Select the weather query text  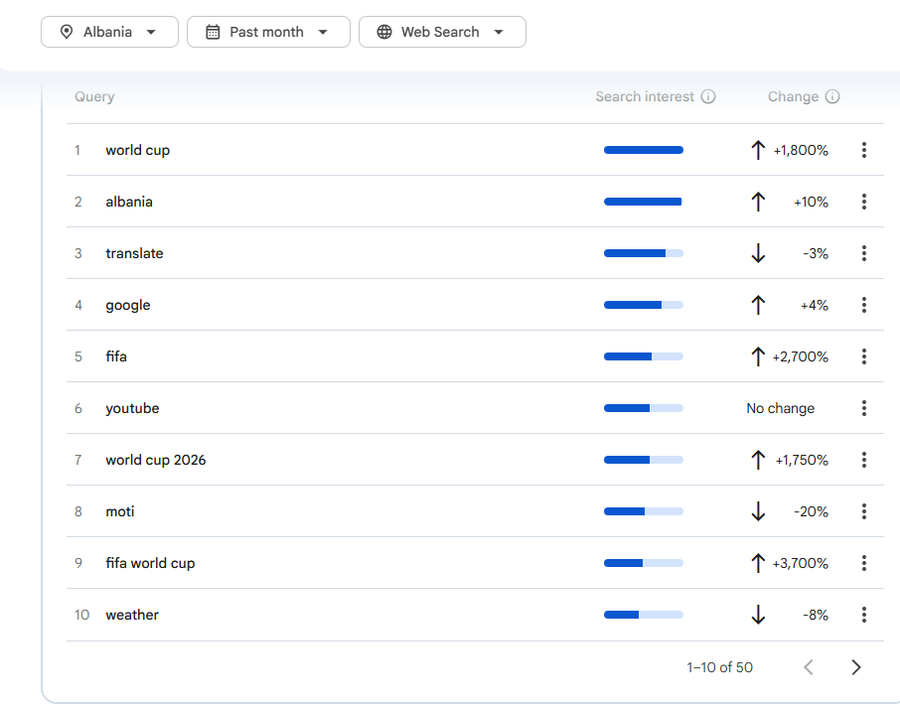coord(132,615)
